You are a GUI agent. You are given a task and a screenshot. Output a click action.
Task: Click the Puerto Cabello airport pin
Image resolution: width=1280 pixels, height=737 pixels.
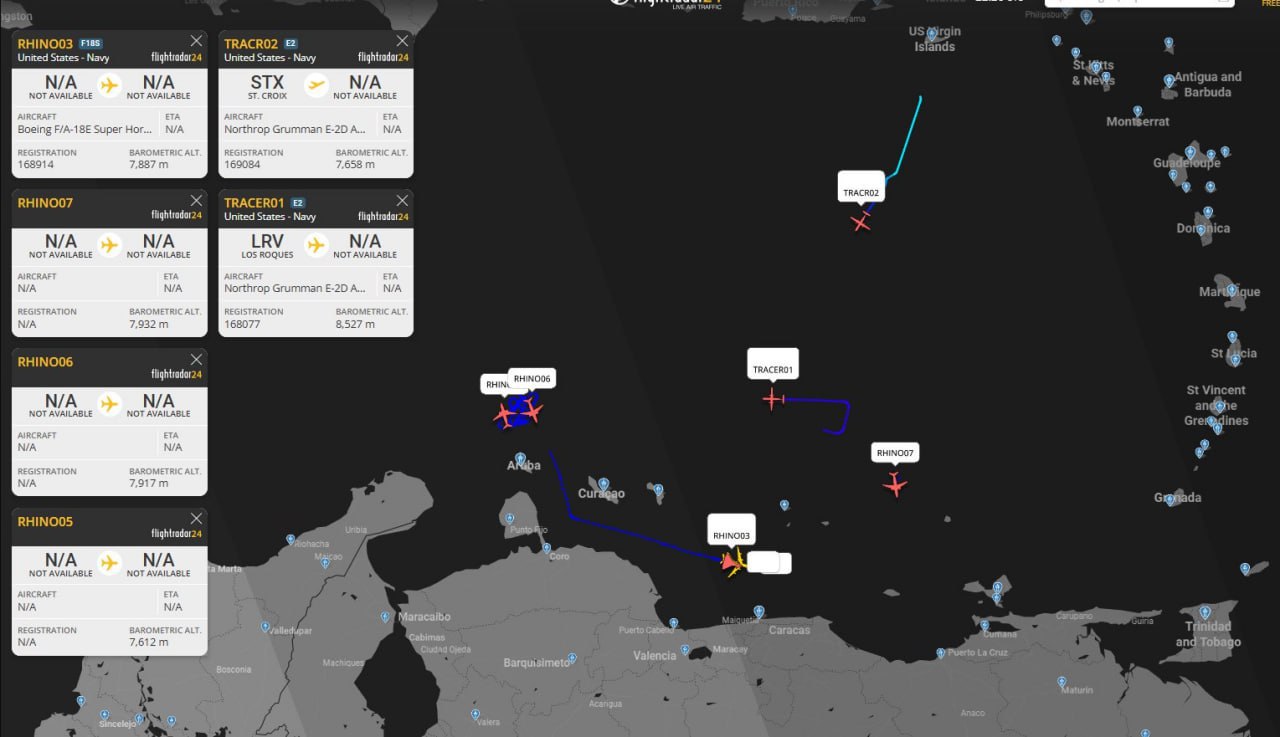pyautogui.click(x=672, y=622)
